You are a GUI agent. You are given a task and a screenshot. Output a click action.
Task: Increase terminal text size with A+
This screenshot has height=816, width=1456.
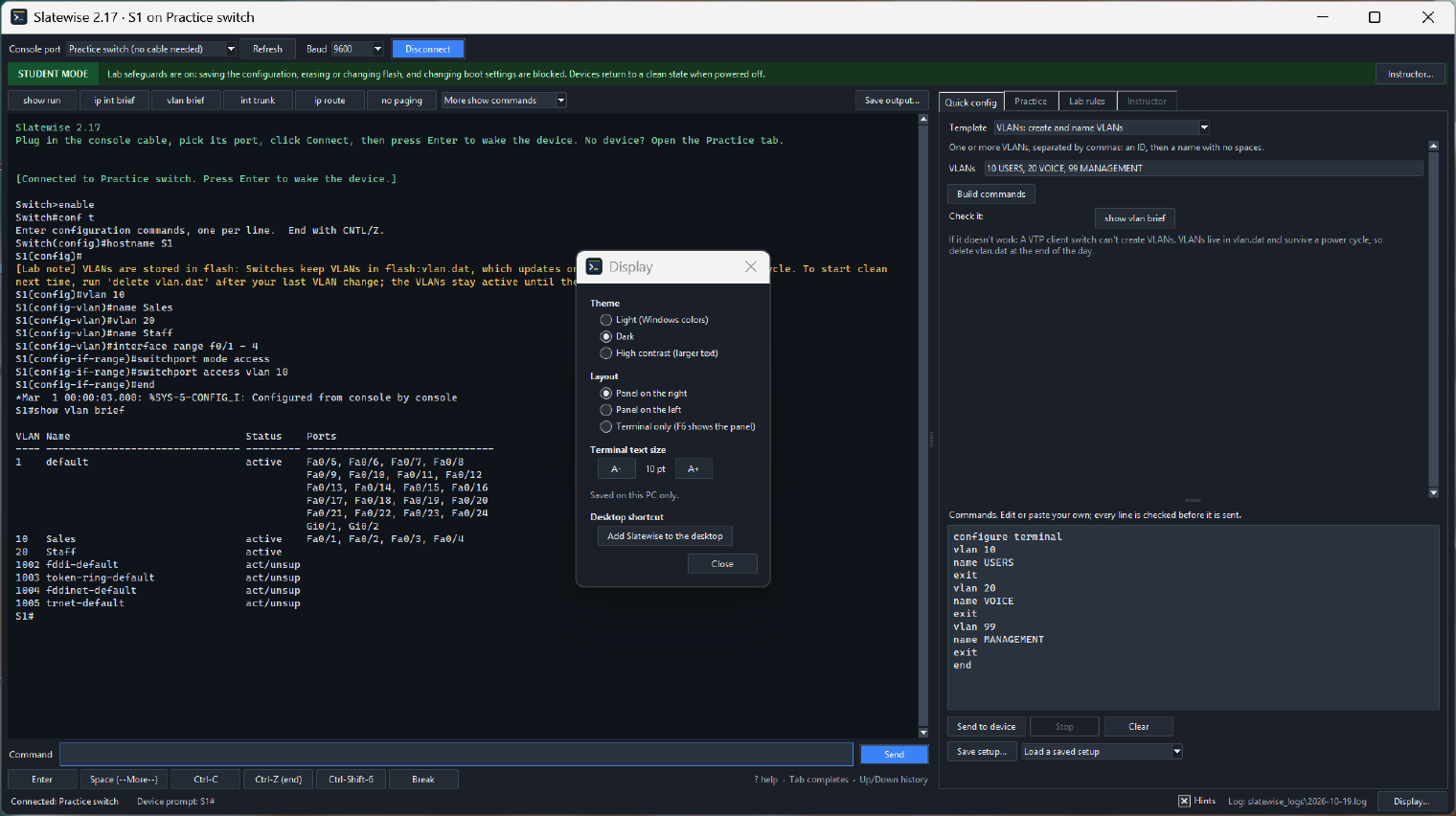(694, 469)
